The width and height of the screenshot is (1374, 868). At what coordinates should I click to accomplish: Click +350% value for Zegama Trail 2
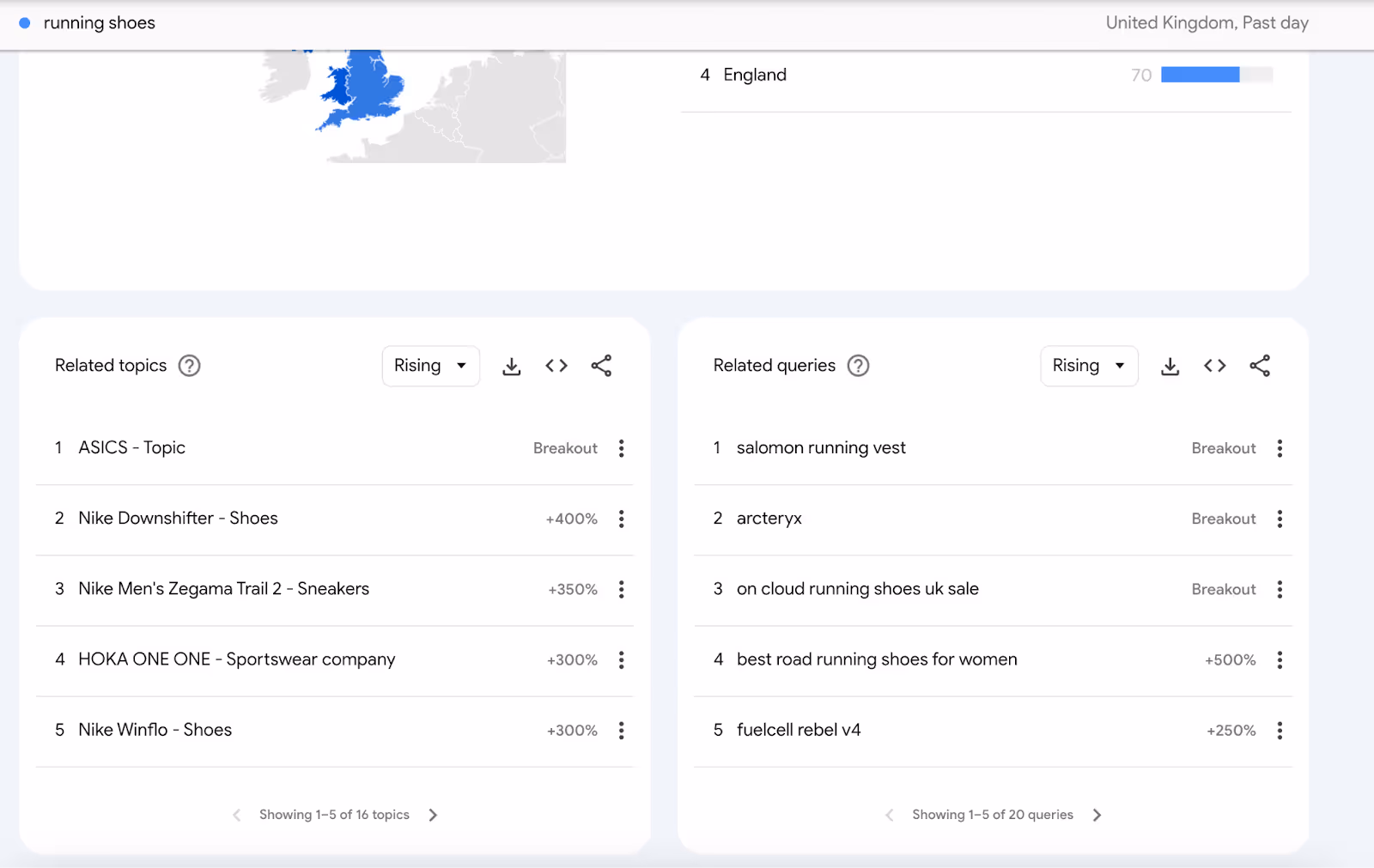pos(573,589)
